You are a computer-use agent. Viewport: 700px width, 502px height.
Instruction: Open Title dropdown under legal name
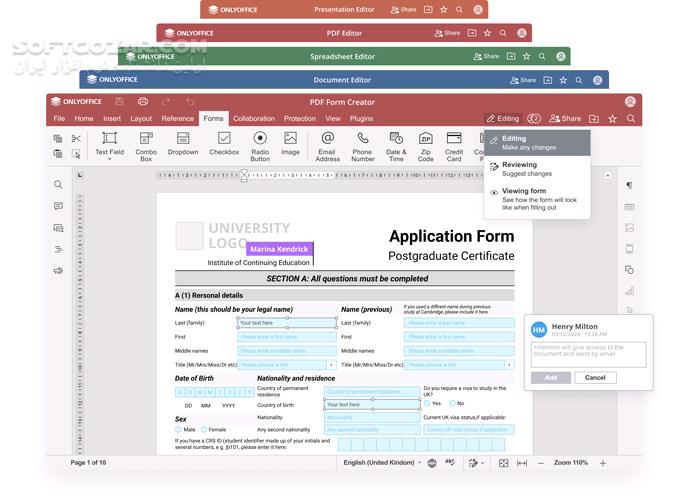[x=331, y=365]
